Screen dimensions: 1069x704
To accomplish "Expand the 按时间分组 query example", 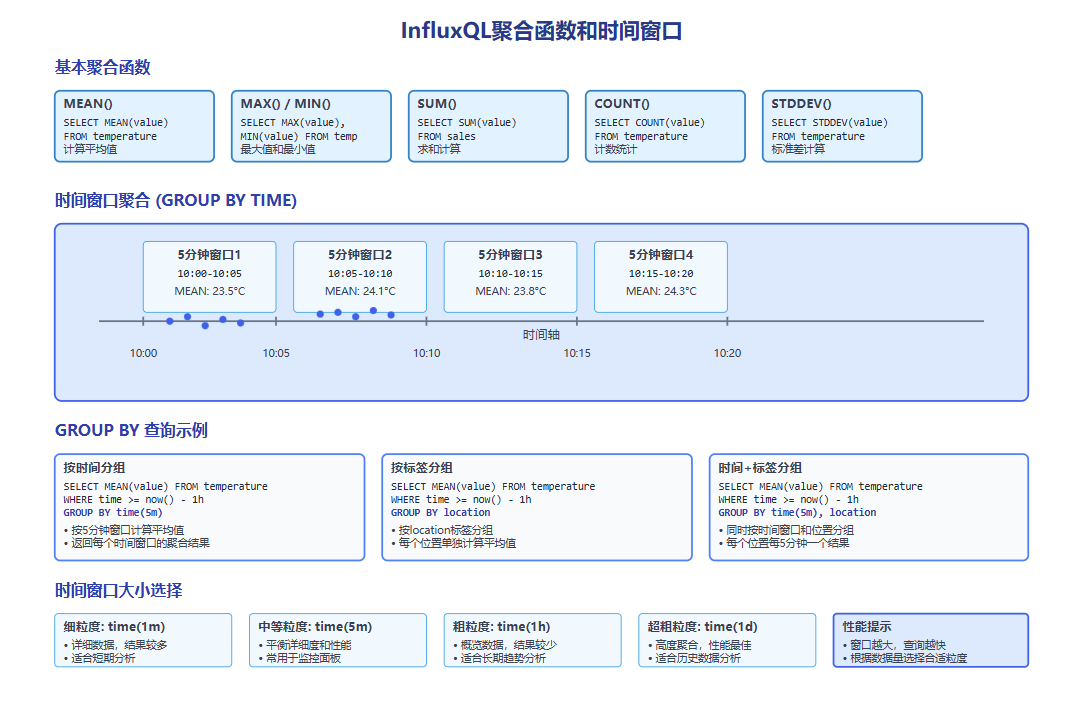I will coord(209,507).
